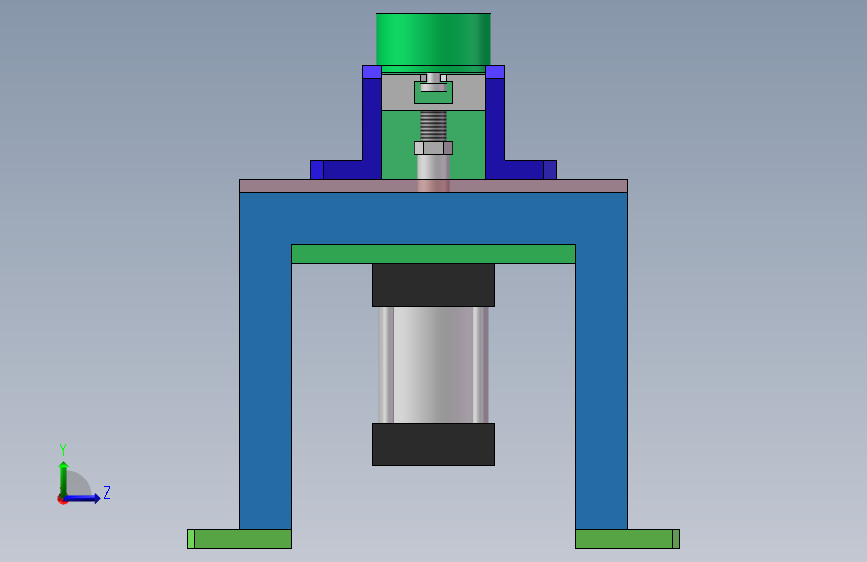Pick the left green foot plate
Image resolution: width=867 pixels, height=562 pixels.
coord(239,539)
